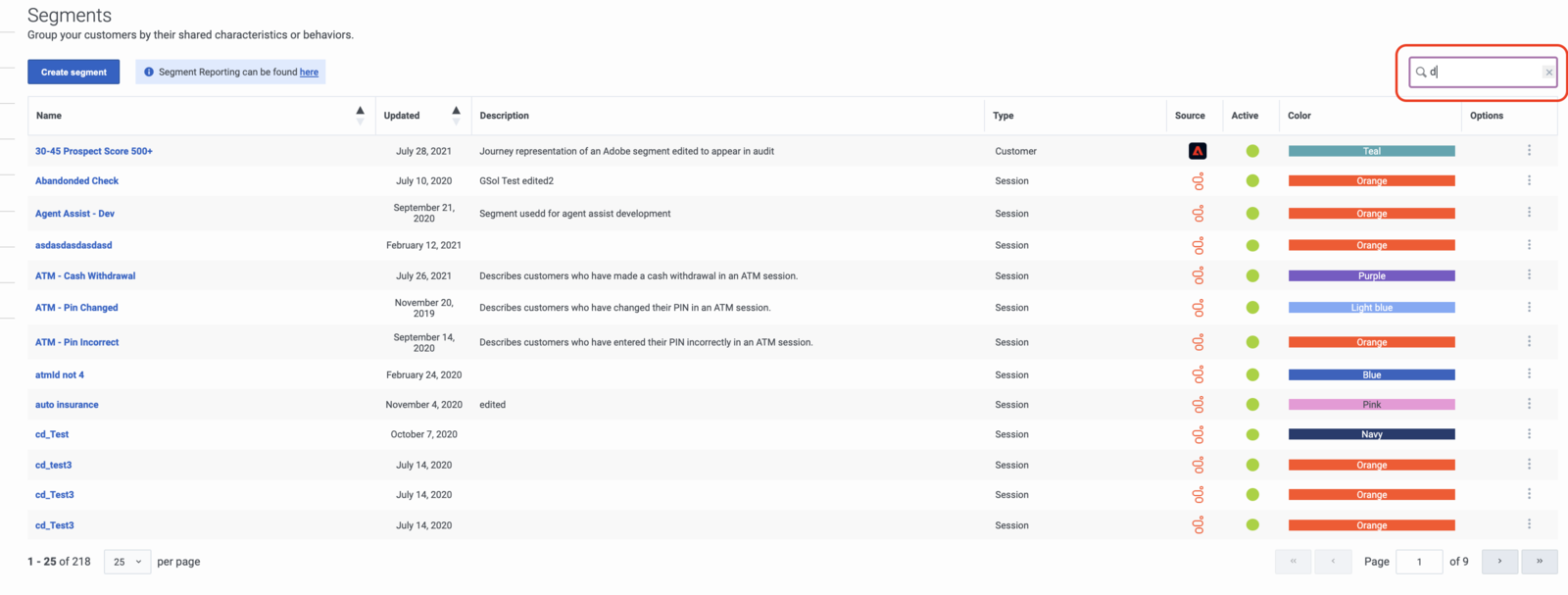Click the Type column header

click(1003, 116)
